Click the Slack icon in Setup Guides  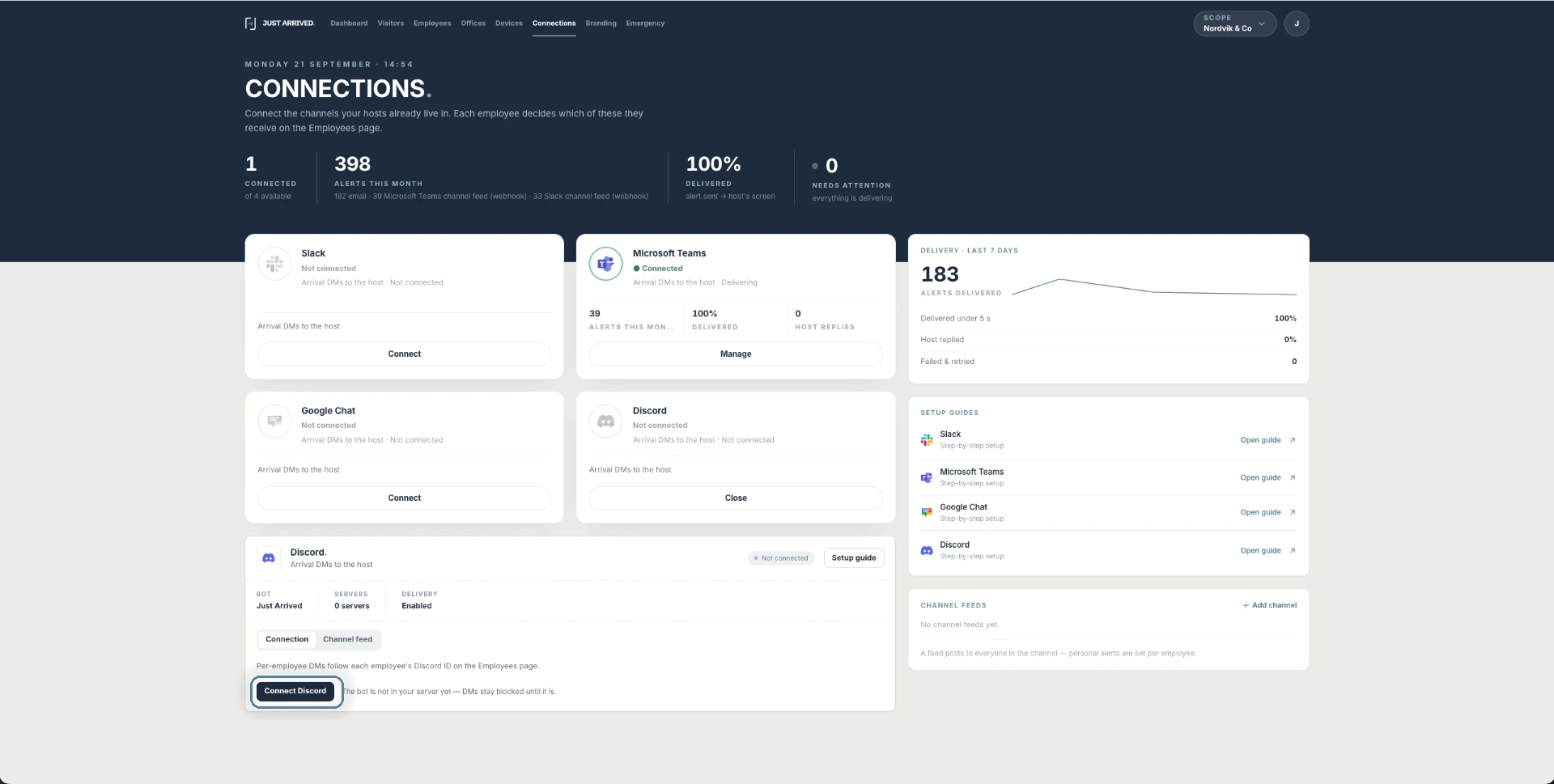point(927,440)
